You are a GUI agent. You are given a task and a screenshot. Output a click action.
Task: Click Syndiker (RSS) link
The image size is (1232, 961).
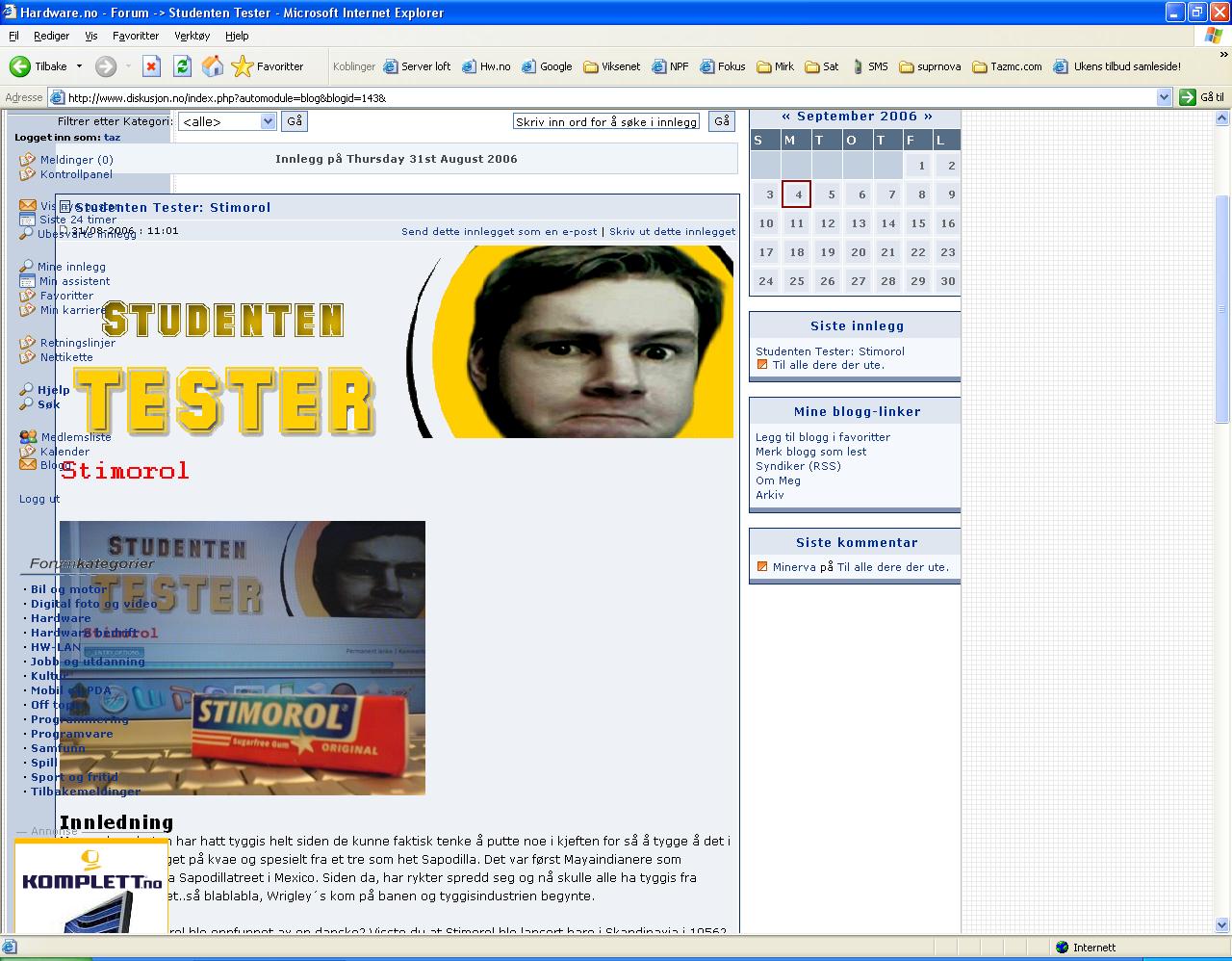coord(798,466)
